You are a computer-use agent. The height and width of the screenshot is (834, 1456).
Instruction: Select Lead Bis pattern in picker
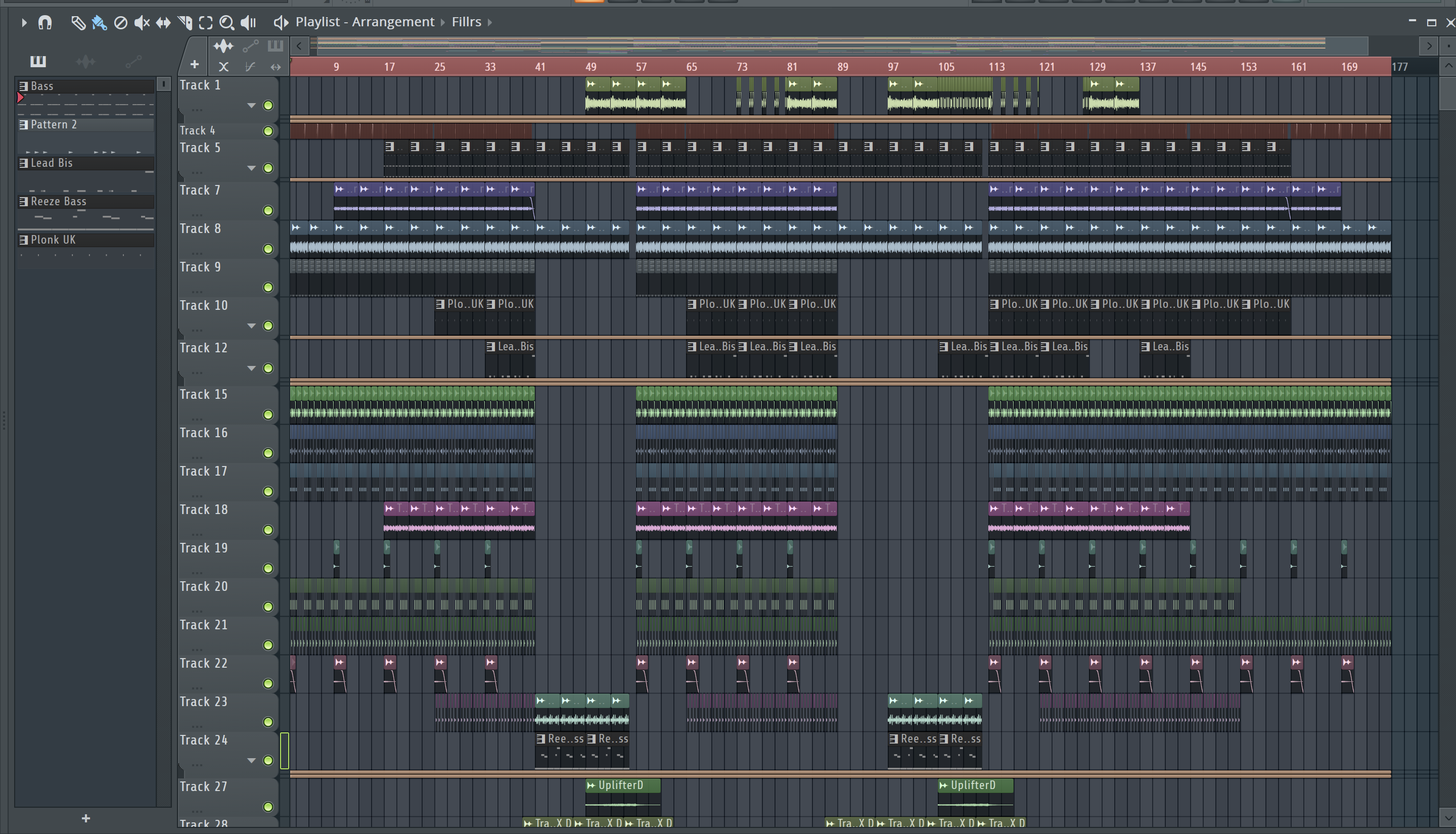pyautogui.click(x=86, y=163)
